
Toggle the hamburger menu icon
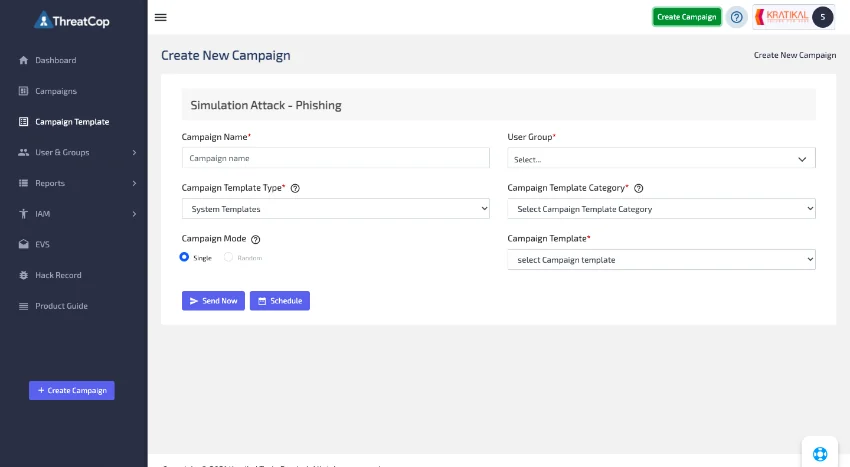click(x=160, y=17)
